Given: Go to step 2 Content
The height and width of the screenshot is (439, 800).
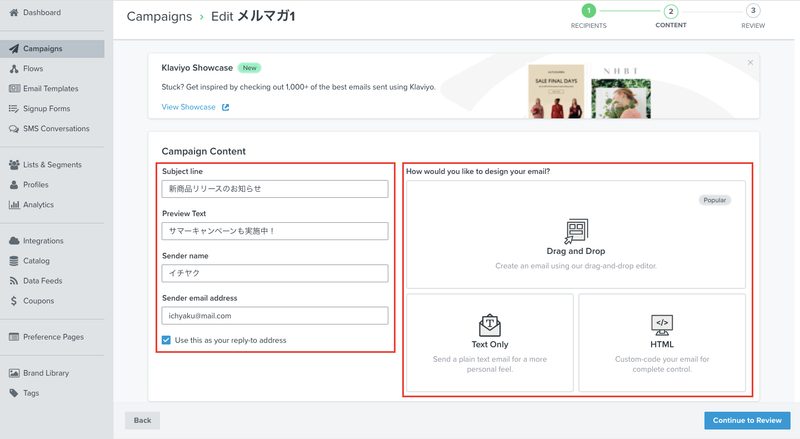Looking at the screenshot, I should 670,11.
